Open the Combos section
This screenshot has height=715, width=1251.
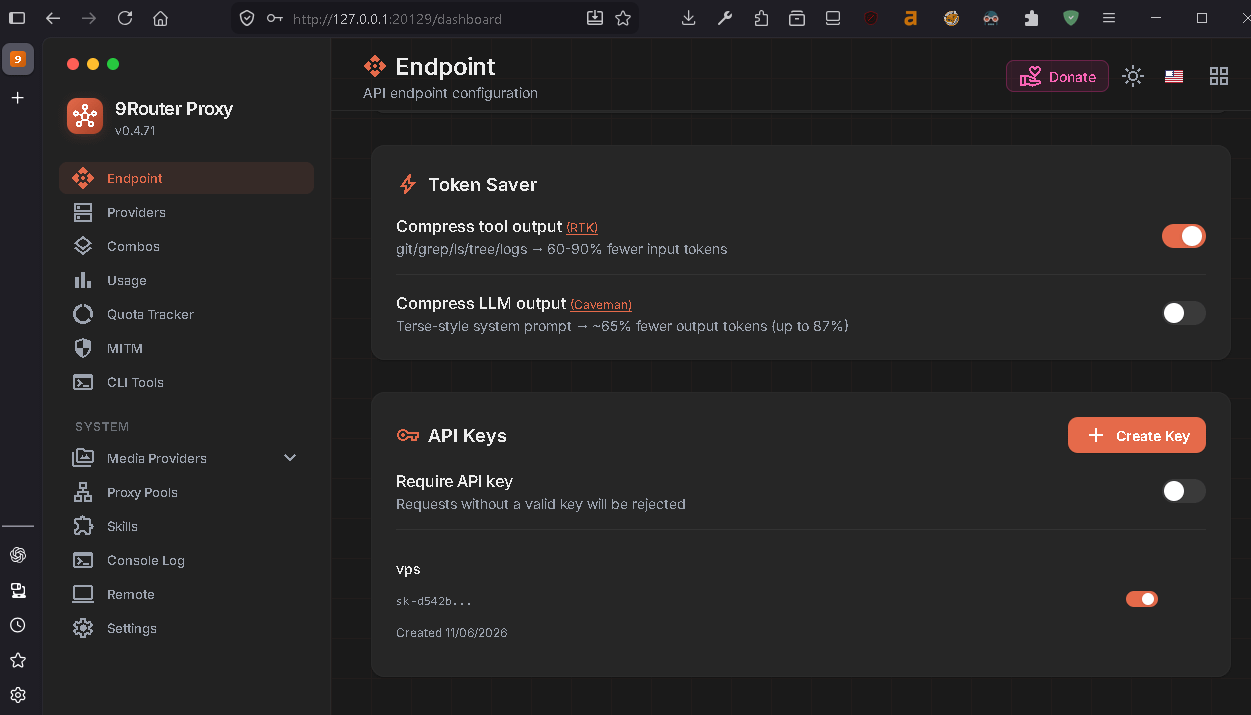(x=187, y=246)
